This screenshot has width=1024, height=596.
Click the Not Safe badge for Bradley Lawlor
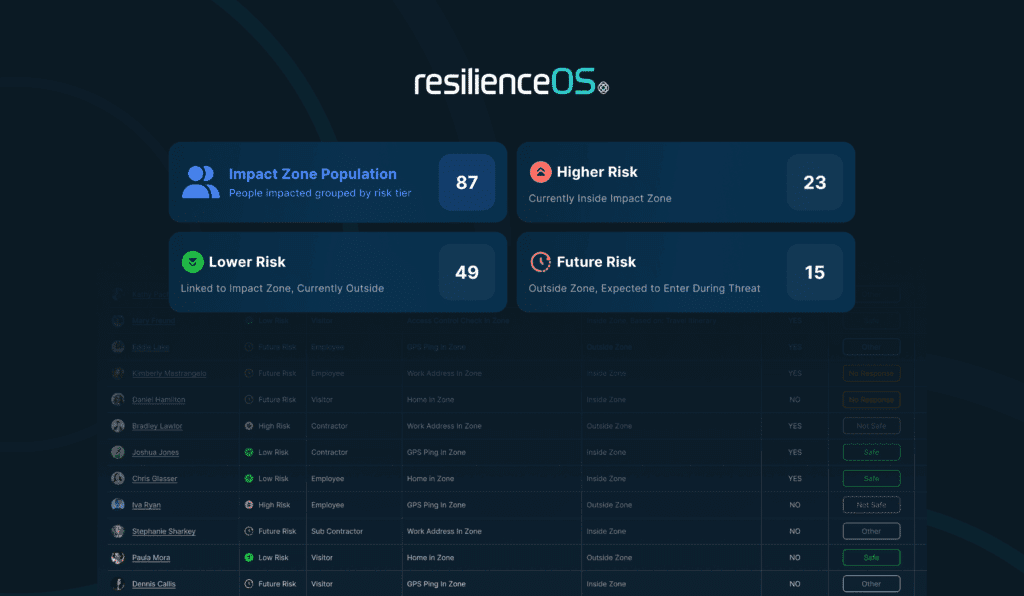tap(871, 426)
